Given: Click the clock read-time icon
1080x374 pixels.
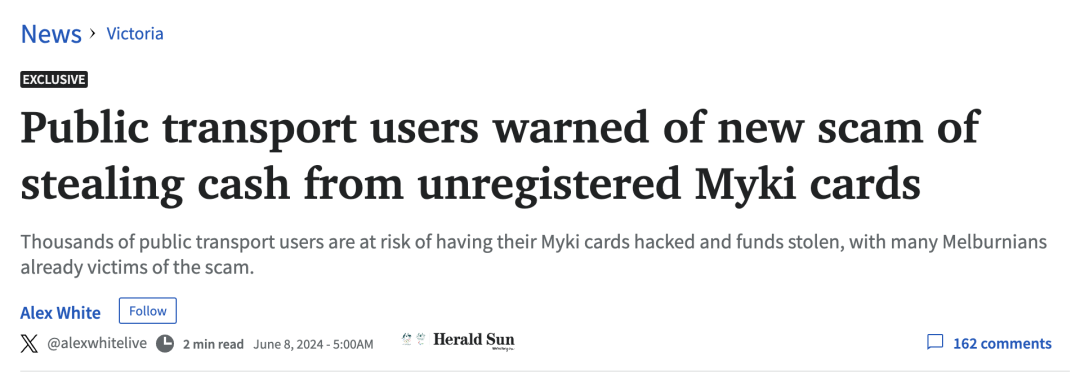Looking at the screenshot, I should [x=165, y=343].
